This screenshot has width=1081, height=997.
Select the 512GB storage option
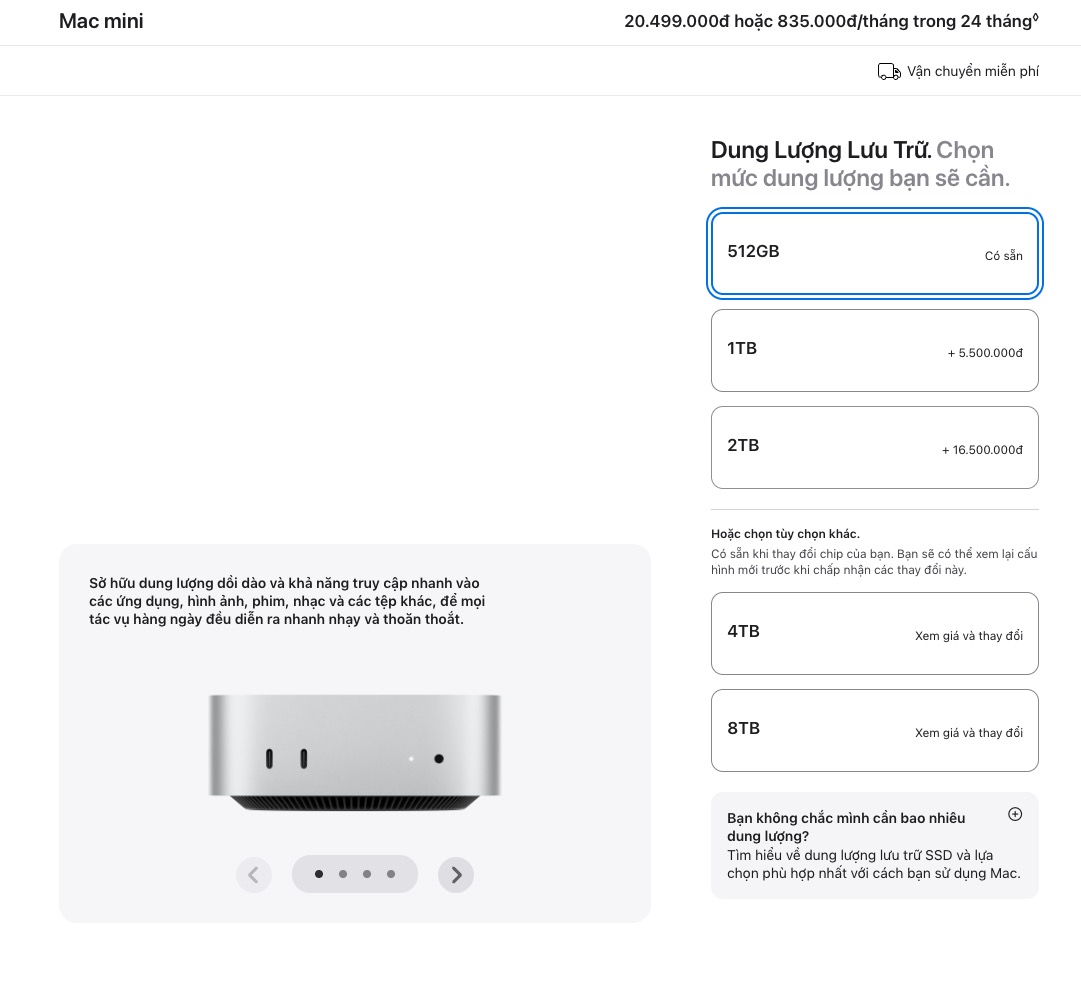tap(874, 254)
